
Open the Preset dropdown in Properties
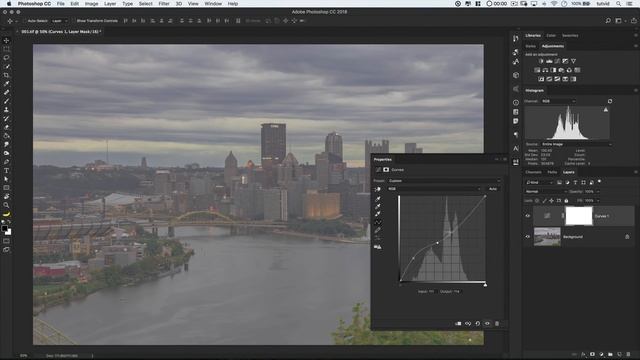click(444, 181)
